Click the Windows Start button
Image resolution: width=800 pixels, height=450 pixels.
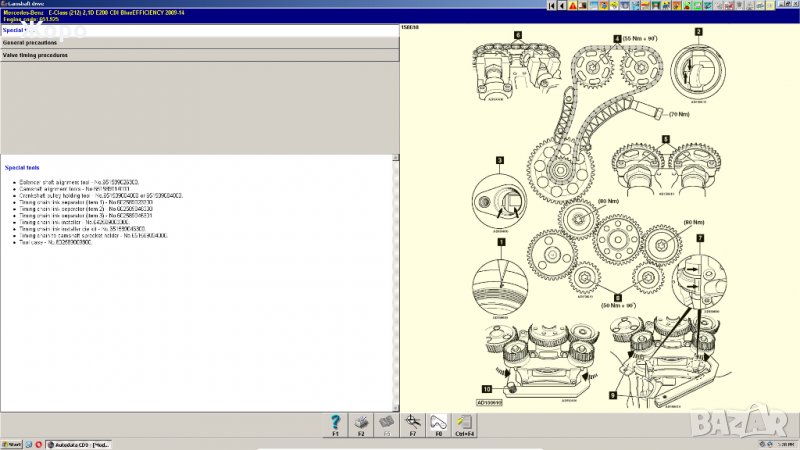tap(12, 443)
